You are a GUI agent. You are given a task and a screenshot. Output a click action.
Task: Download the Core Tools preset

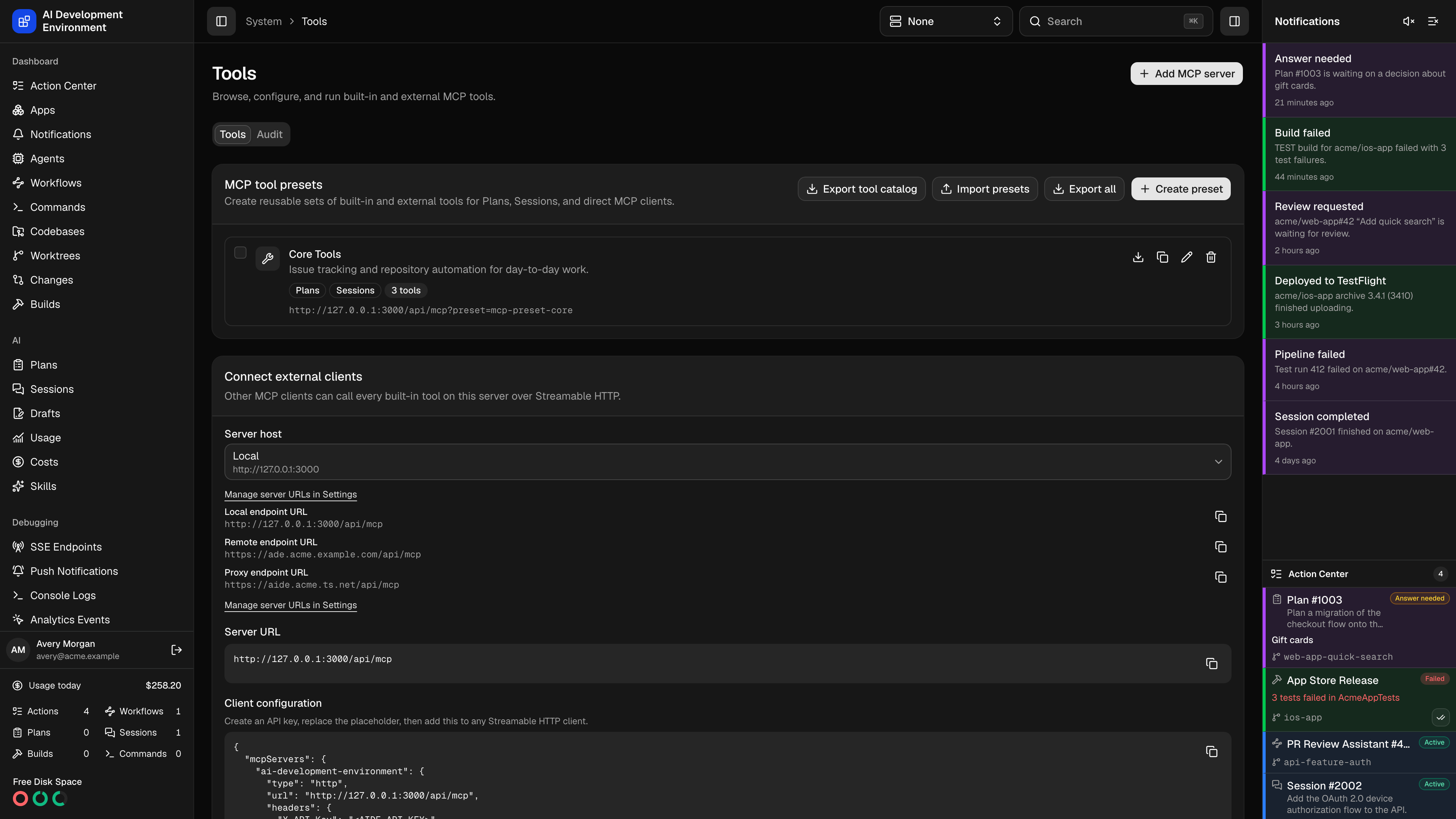(1138, 257)
